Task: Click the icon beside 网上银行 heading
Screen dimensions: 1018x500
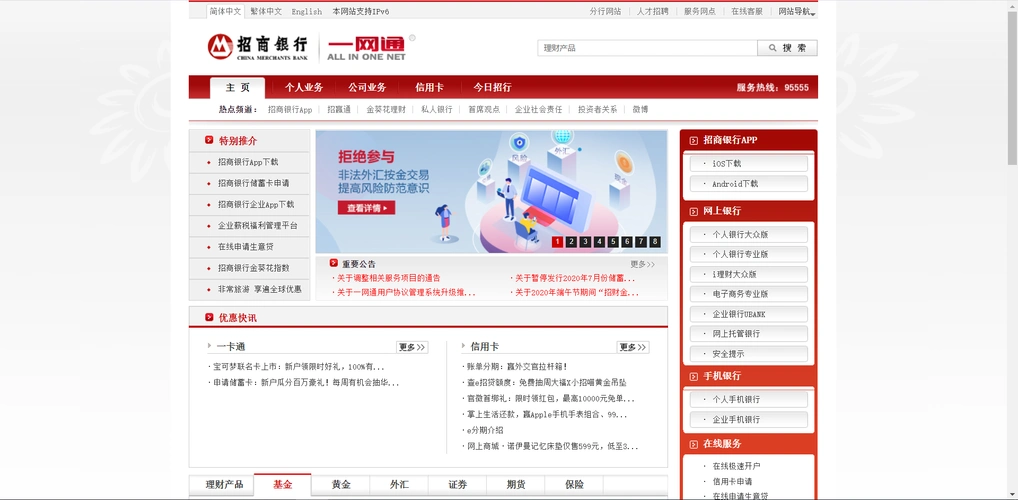Action: [694, 212]
